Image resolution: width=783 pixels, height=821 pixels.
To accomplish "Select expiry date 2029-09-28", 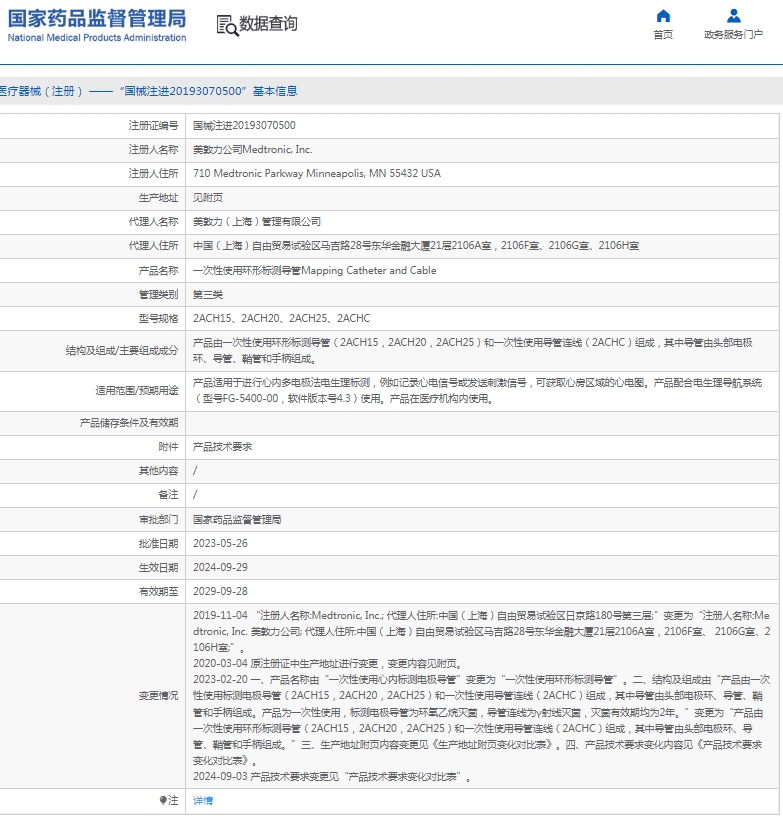I will click(220, 592).
